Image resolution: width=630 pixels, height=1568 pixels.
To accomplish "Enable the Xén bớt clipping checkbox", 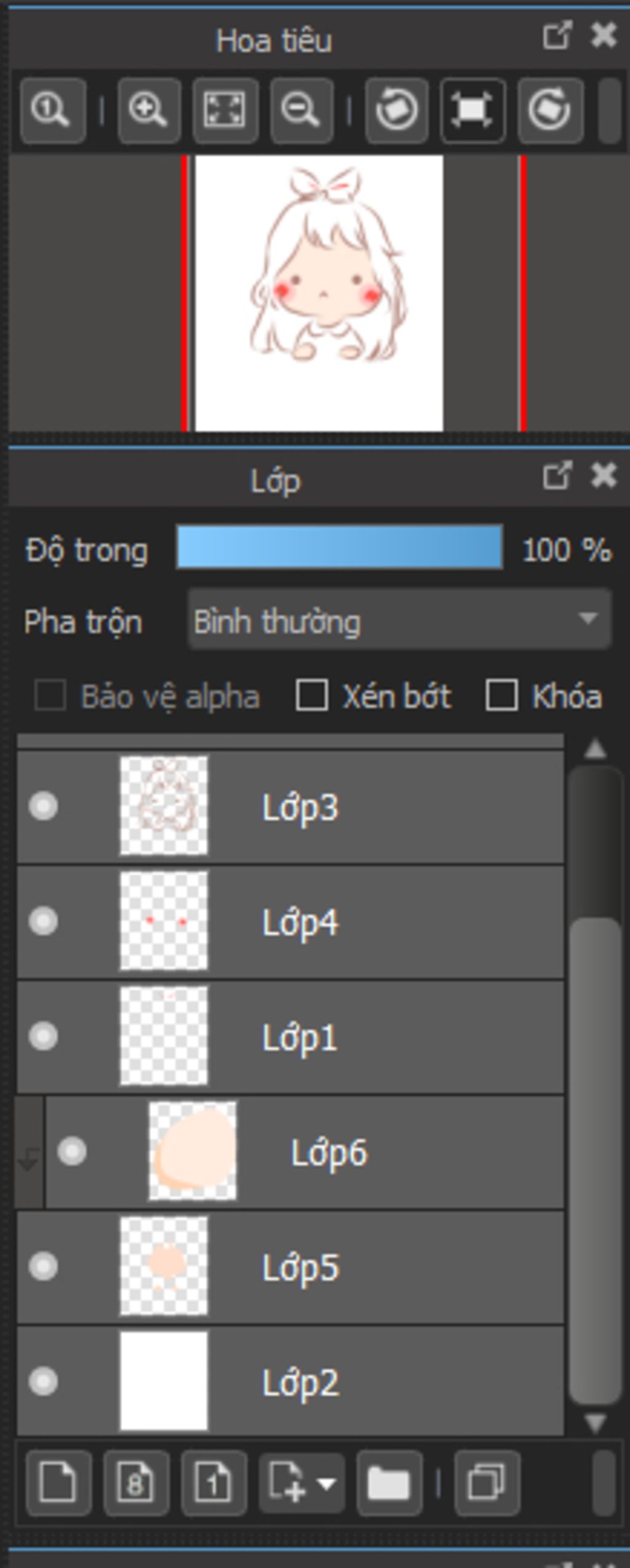I will 311,695.
